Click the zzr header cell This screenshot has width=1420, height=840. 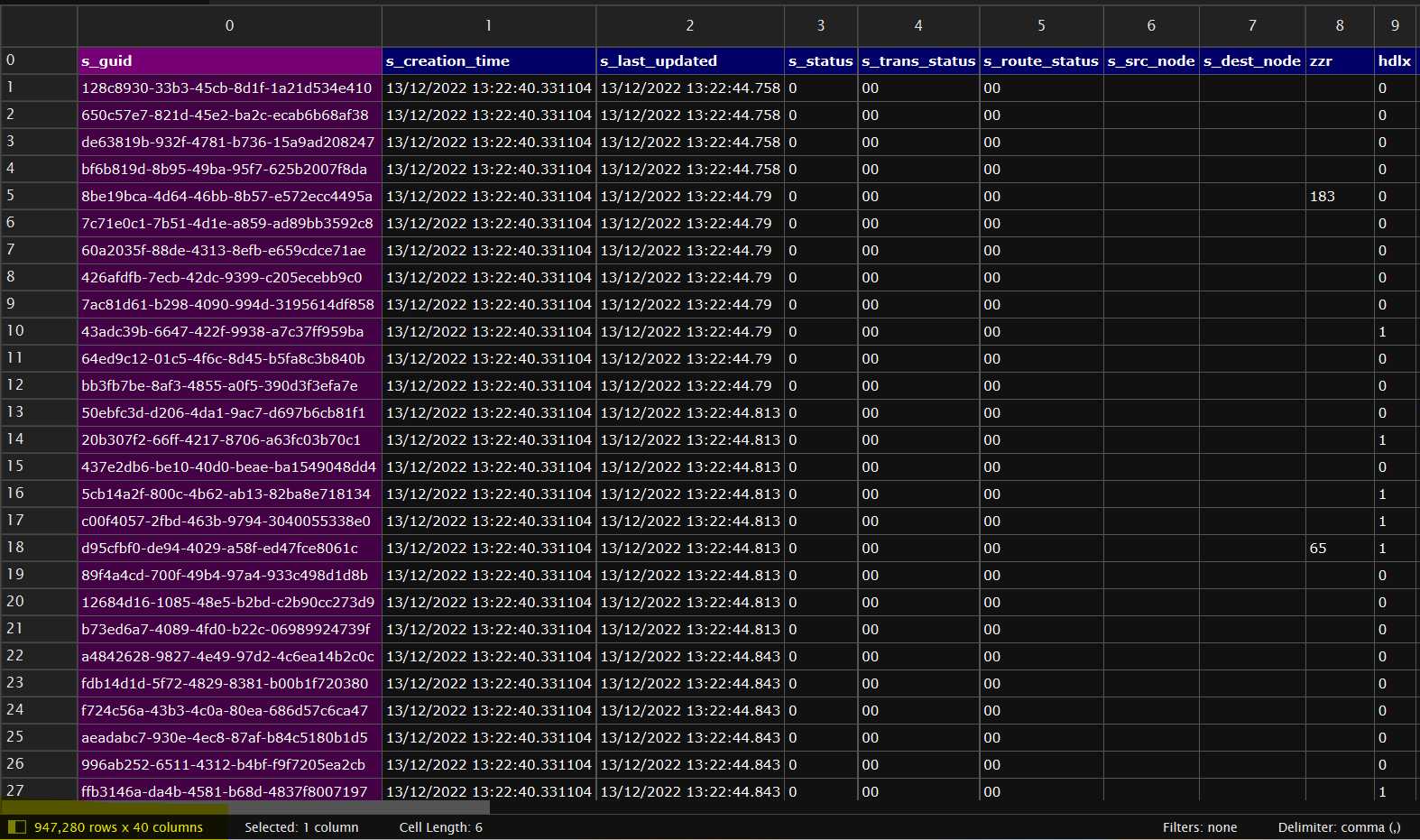coord(1340,60)
